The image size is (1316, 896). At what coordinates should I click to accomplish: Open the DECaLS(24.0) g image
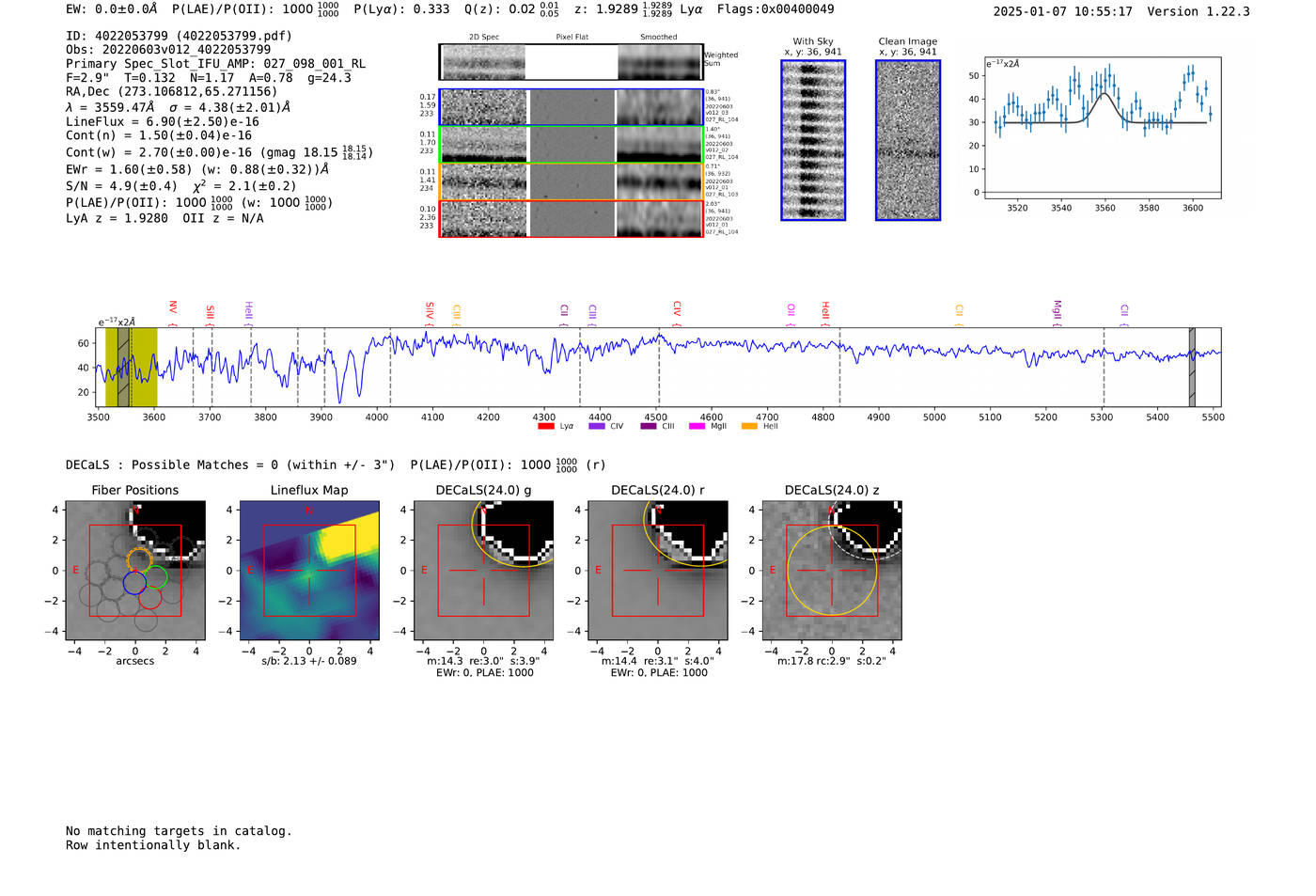pyautogui.click(x=483, y=570)
